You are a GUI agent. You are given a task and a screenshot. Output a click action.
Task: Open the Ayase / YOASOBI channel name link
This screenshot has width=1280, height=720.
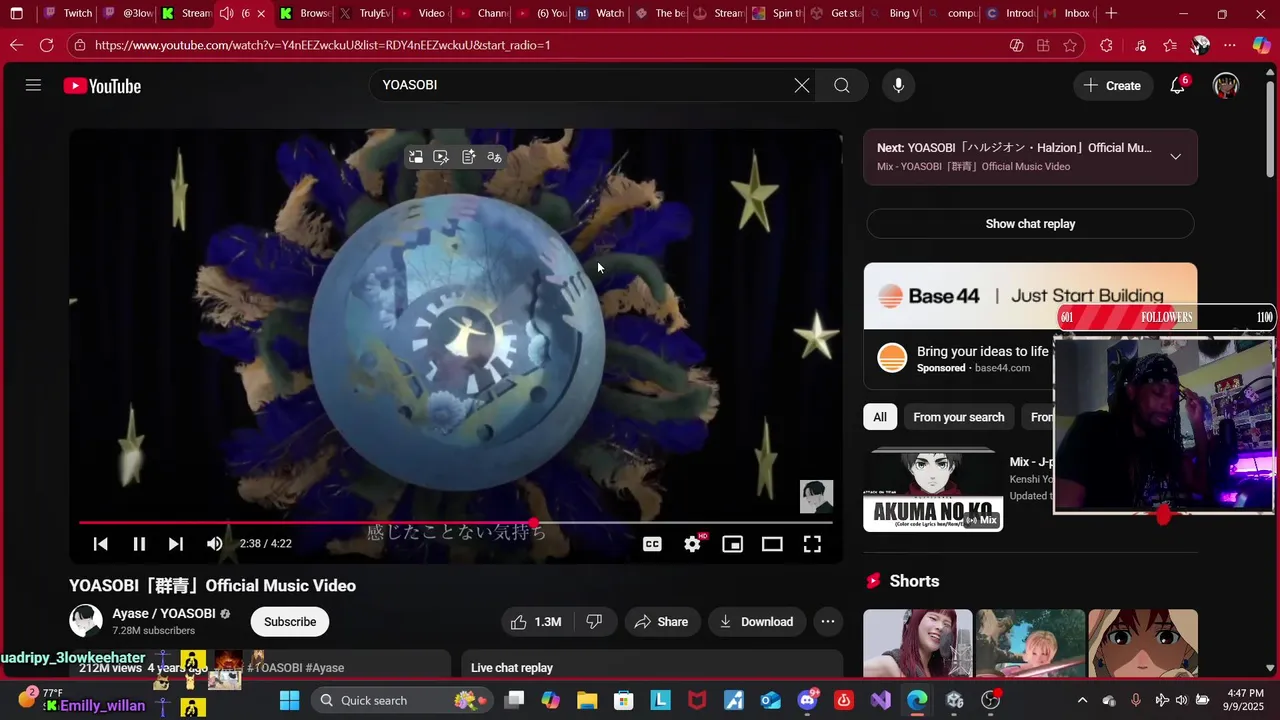click(x=164, y=614)
